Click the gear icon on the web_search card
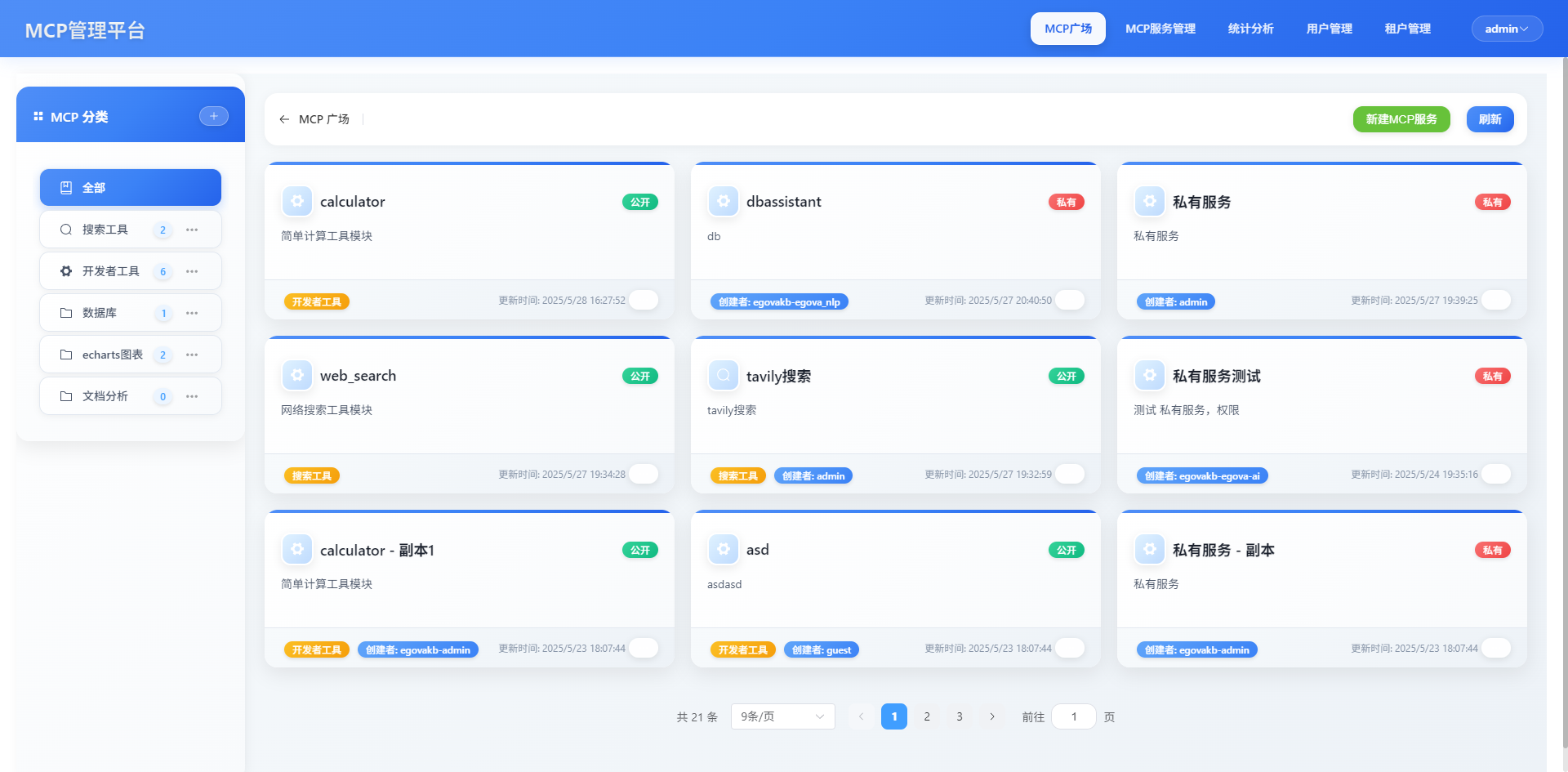Screen dimensions: 1568x772 click(297, 374)
